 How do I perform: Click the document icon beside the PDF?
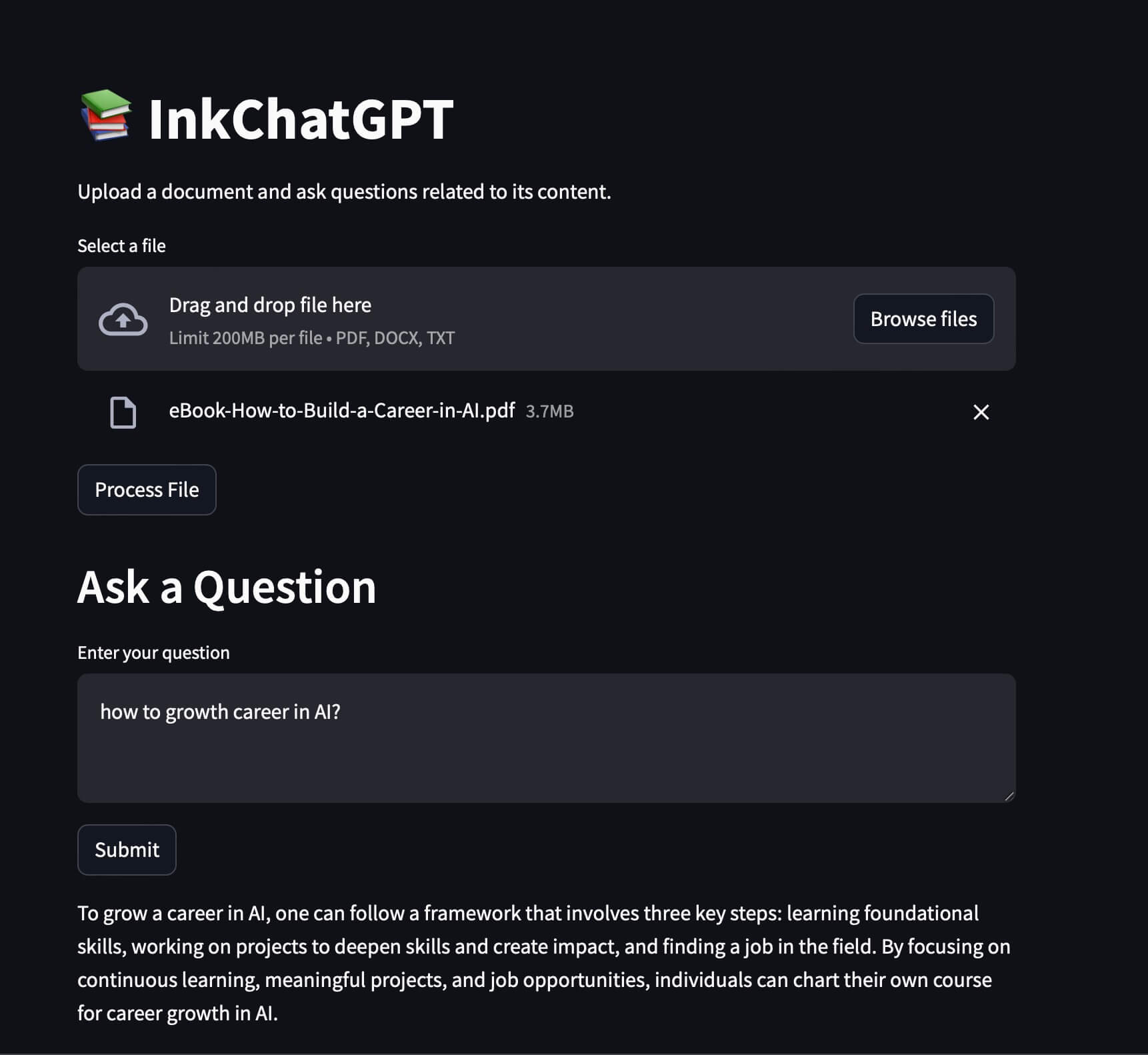tap(123, 412)
